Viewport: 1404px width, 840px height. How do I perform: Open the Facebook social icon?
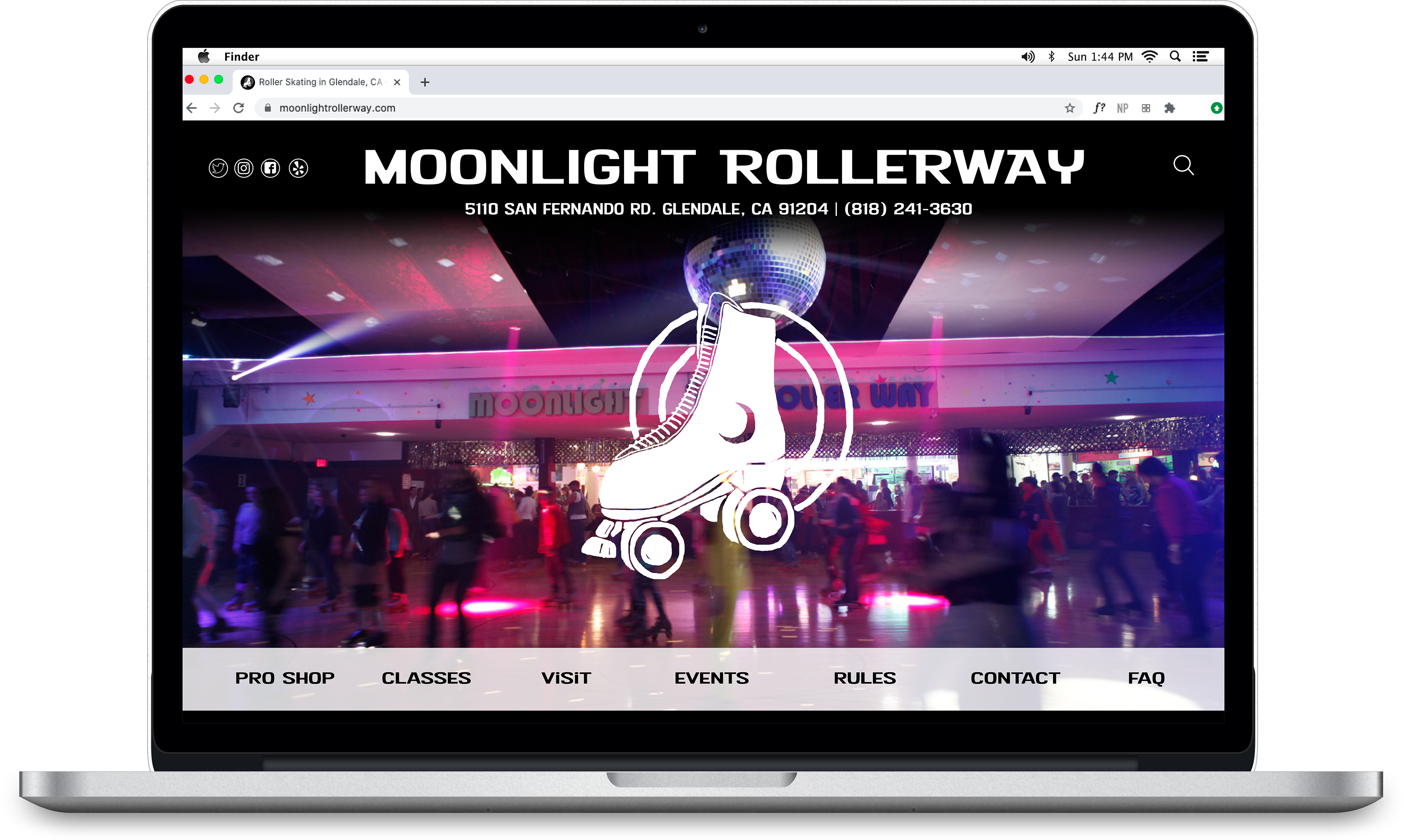coord(271,168)
